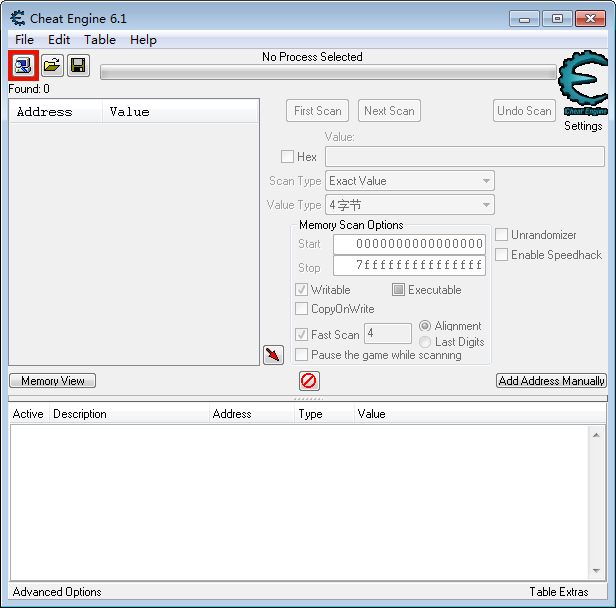The height and width of the screenshot is (608, 616).
Task: Toggle the Fast Scan checkbox
Action: pos(301,335)
